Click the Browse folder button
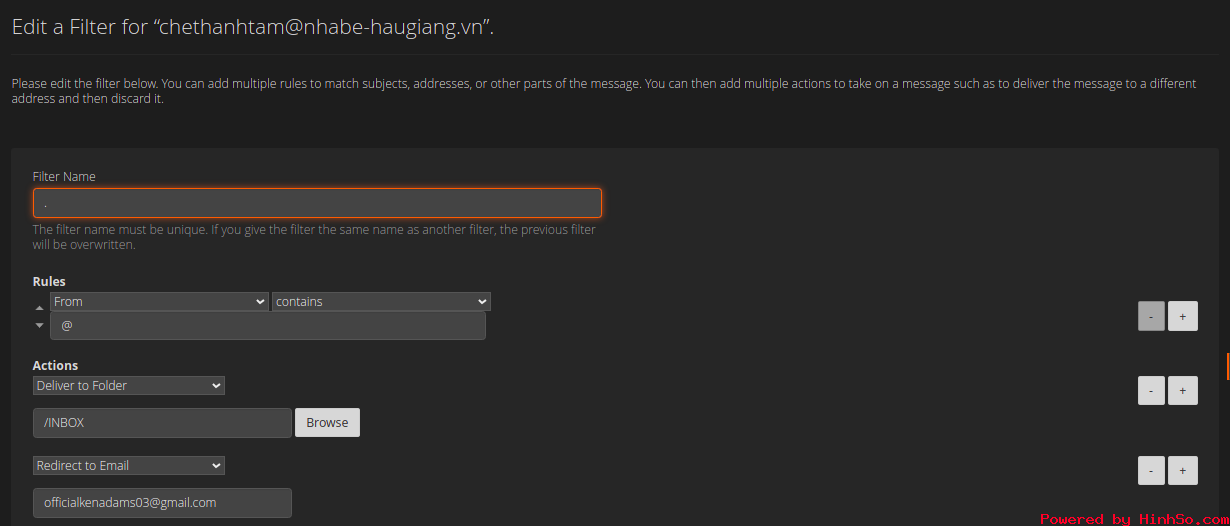Viewport: 1230px width, 526px height. 327,422
